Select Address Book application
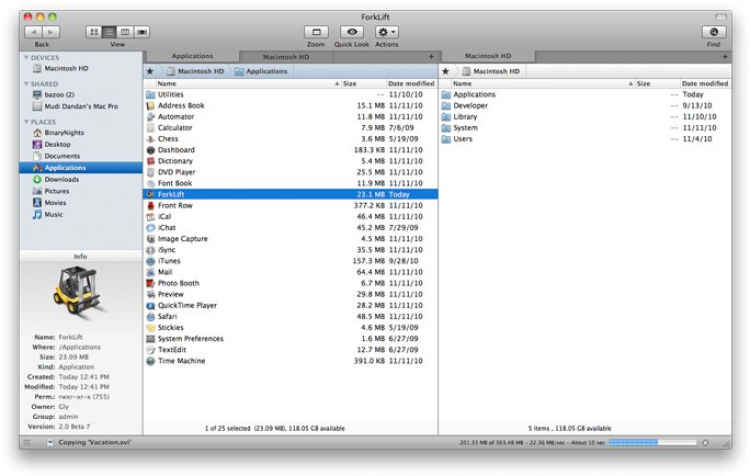 [290, 106]
